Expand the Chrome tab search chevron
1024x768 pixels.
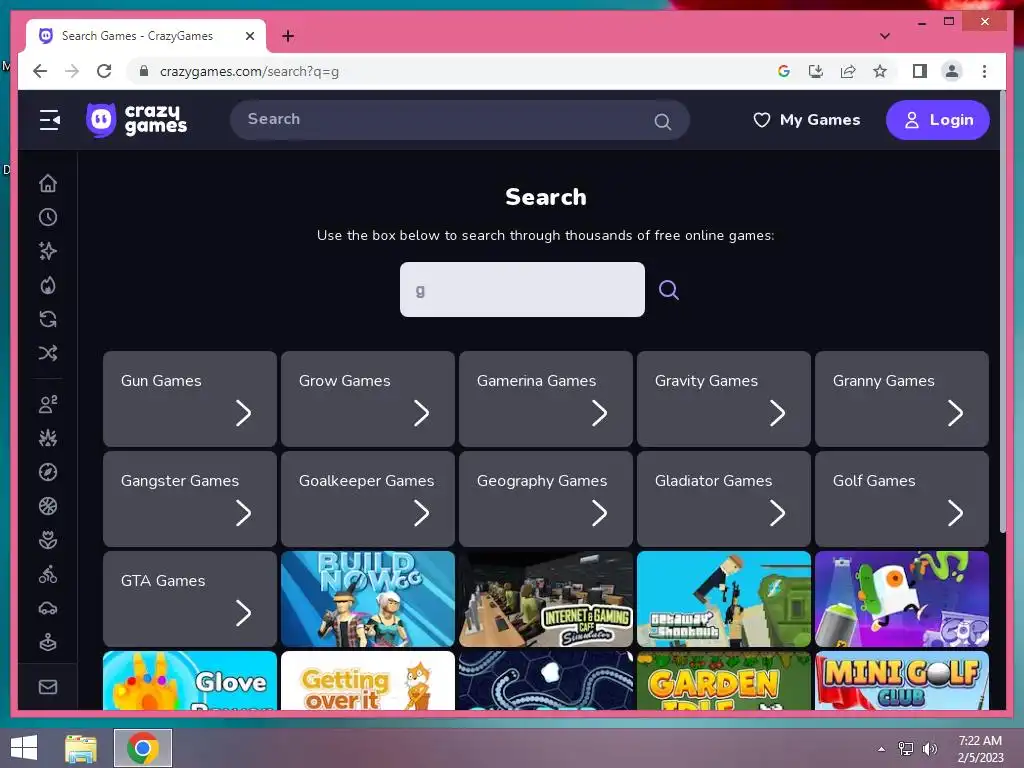click(884, 36)
